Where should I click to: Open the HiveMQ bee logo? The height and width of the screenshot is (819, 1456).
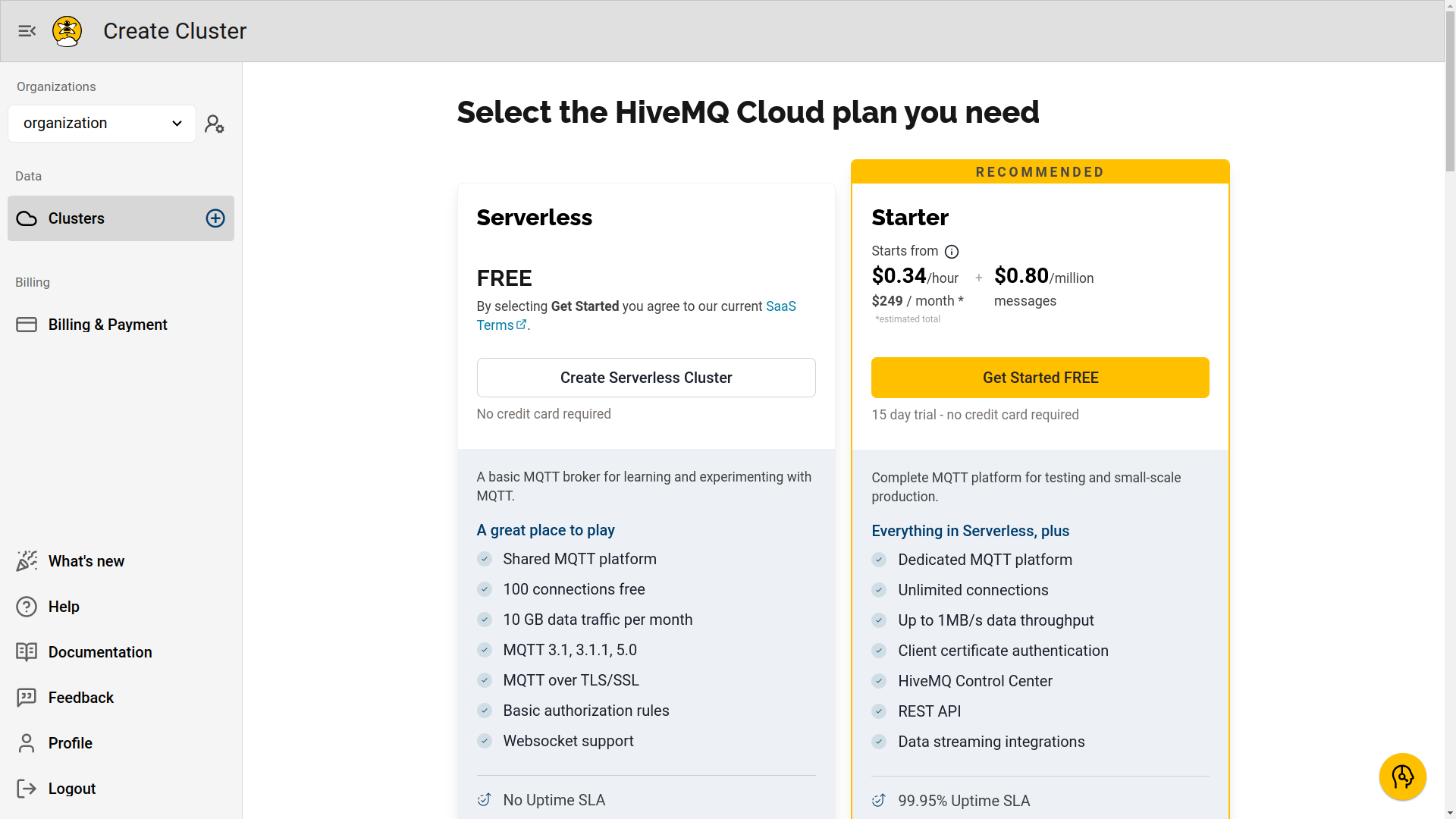(66, 31)
